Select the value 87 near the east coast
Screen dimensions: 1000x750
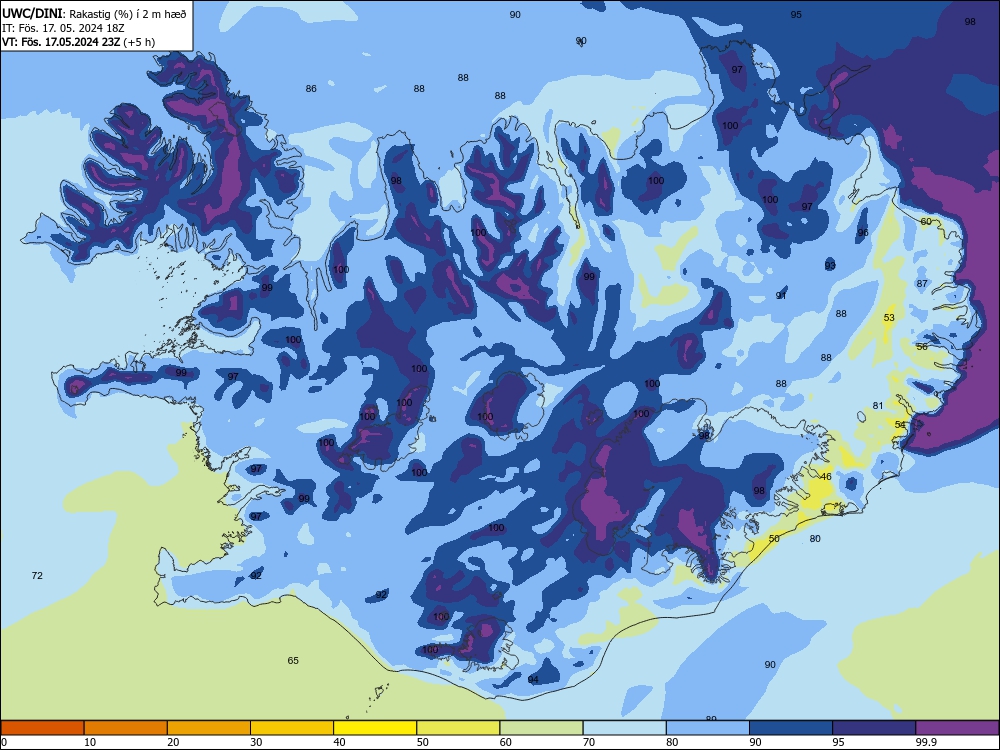922,283
